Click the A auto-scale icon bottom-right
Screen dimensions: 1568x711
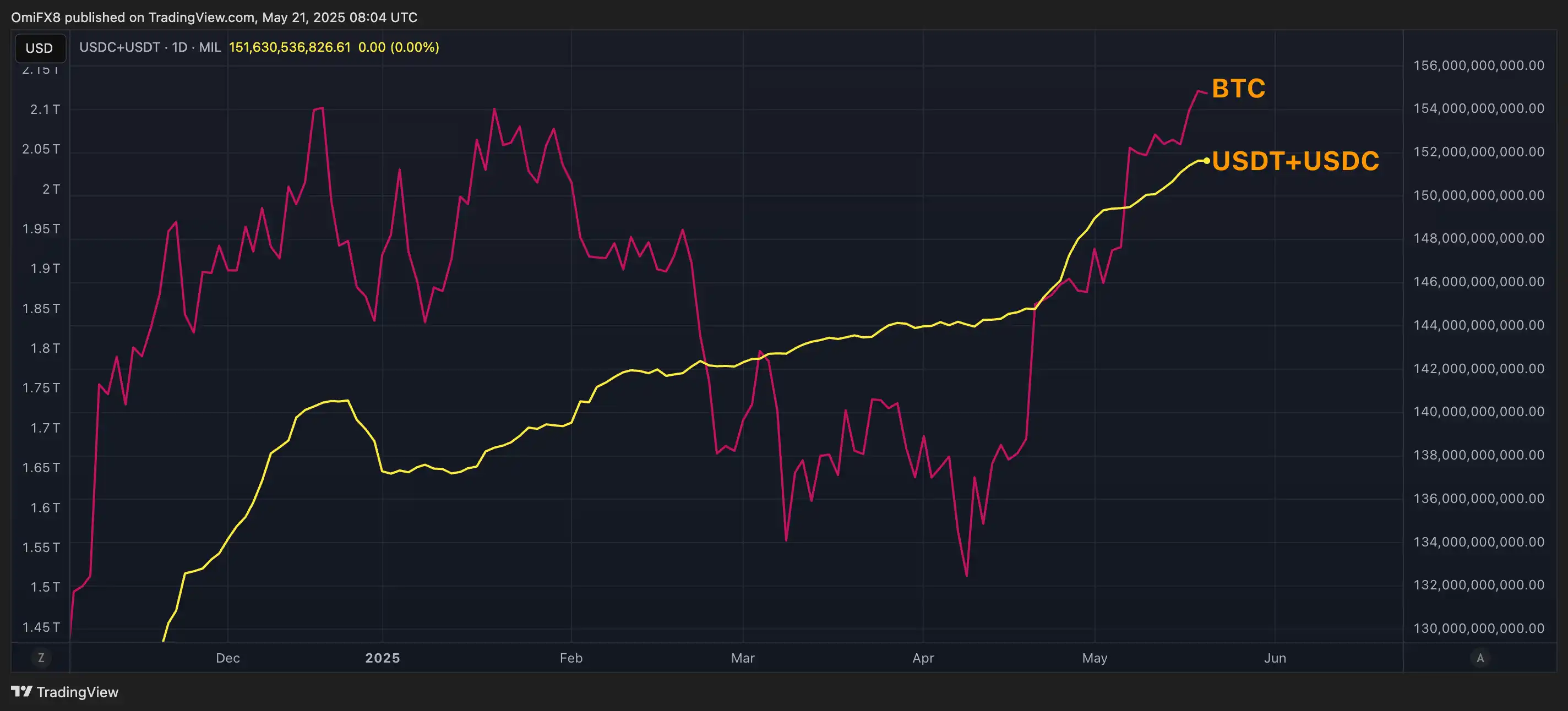(1480, 658)
